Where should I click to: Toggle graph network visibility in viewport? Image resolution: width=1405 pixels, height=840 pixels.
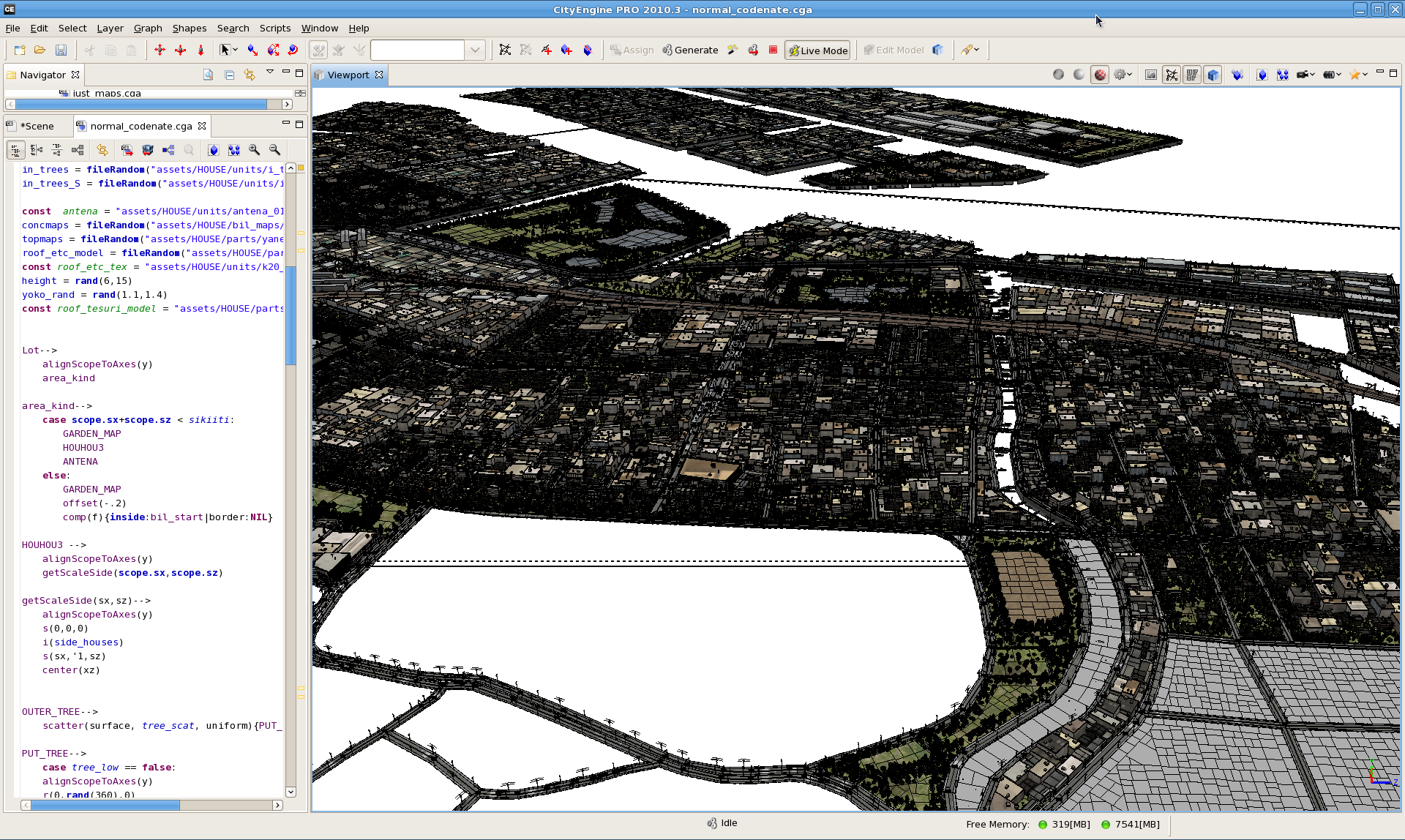pos(1172,75)
